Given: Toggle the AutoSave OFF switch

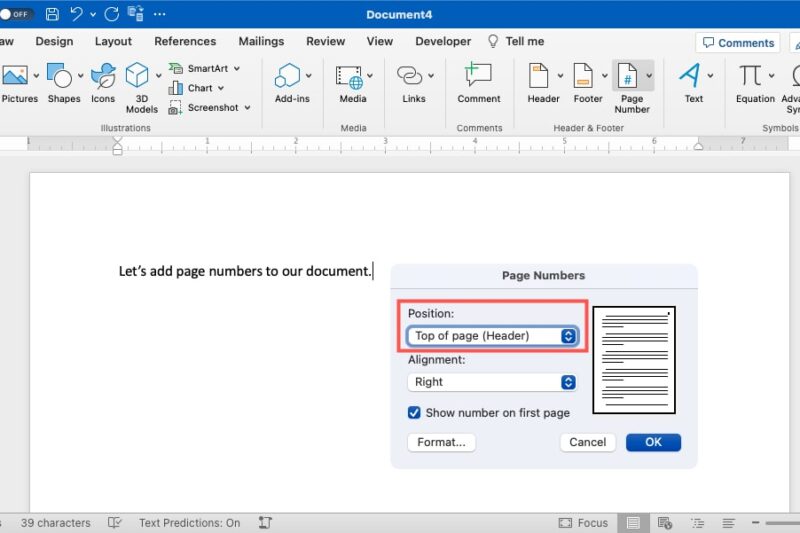Looking at the screenshot, I should (15, 14).
